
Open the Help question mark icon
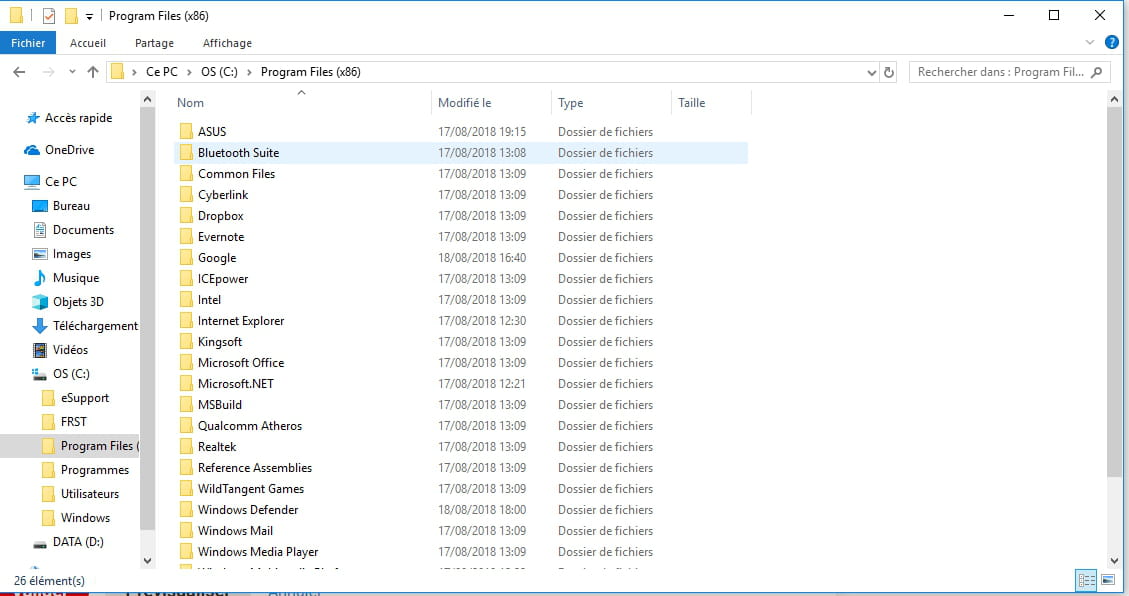[1112, 42]
